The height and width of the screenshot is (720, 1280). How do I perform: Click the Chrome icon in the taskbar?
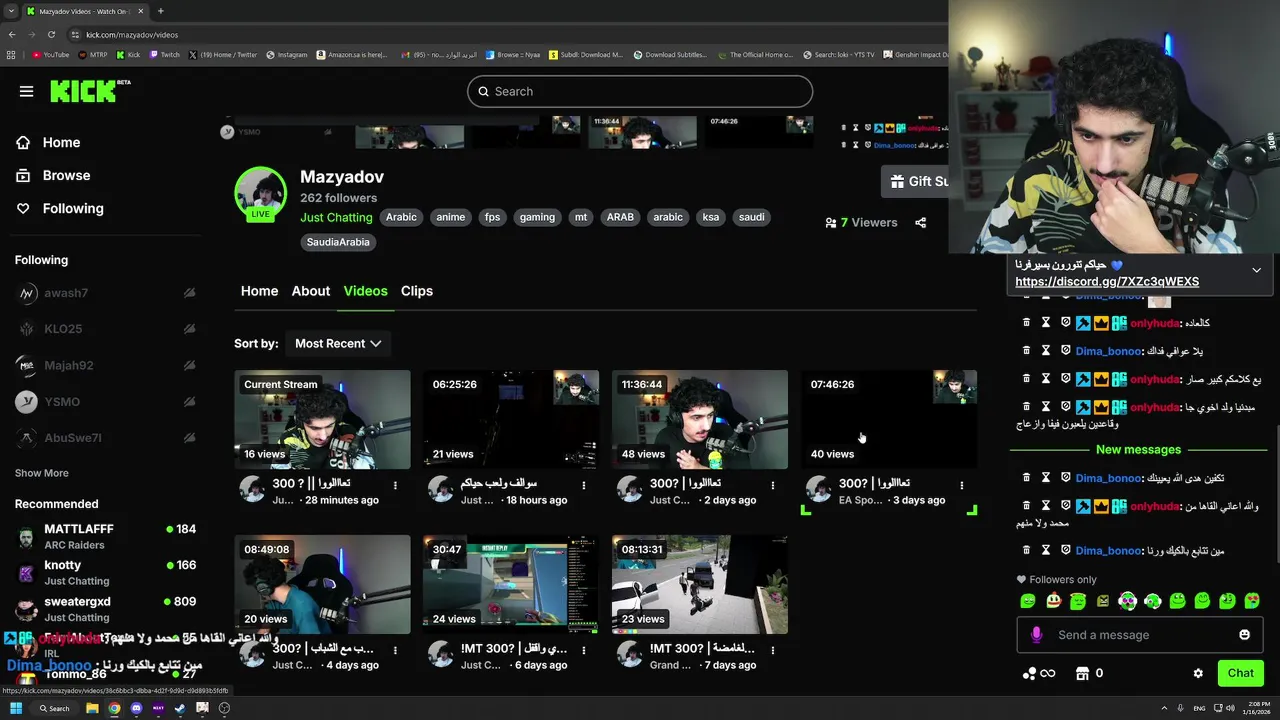(x=114, y=708)
